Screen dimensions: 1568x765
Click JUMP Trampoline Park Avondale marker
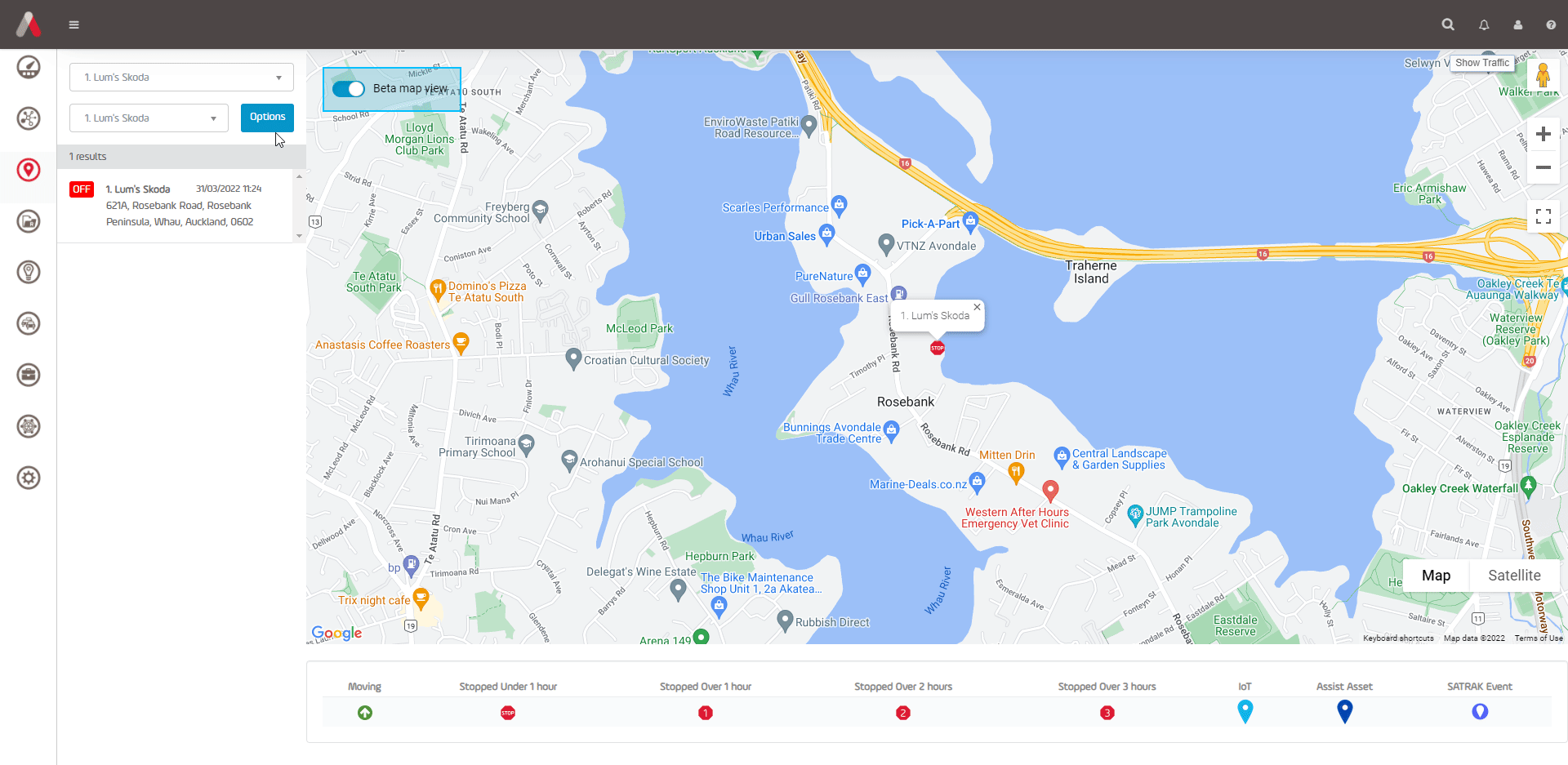coord(1135,514)
